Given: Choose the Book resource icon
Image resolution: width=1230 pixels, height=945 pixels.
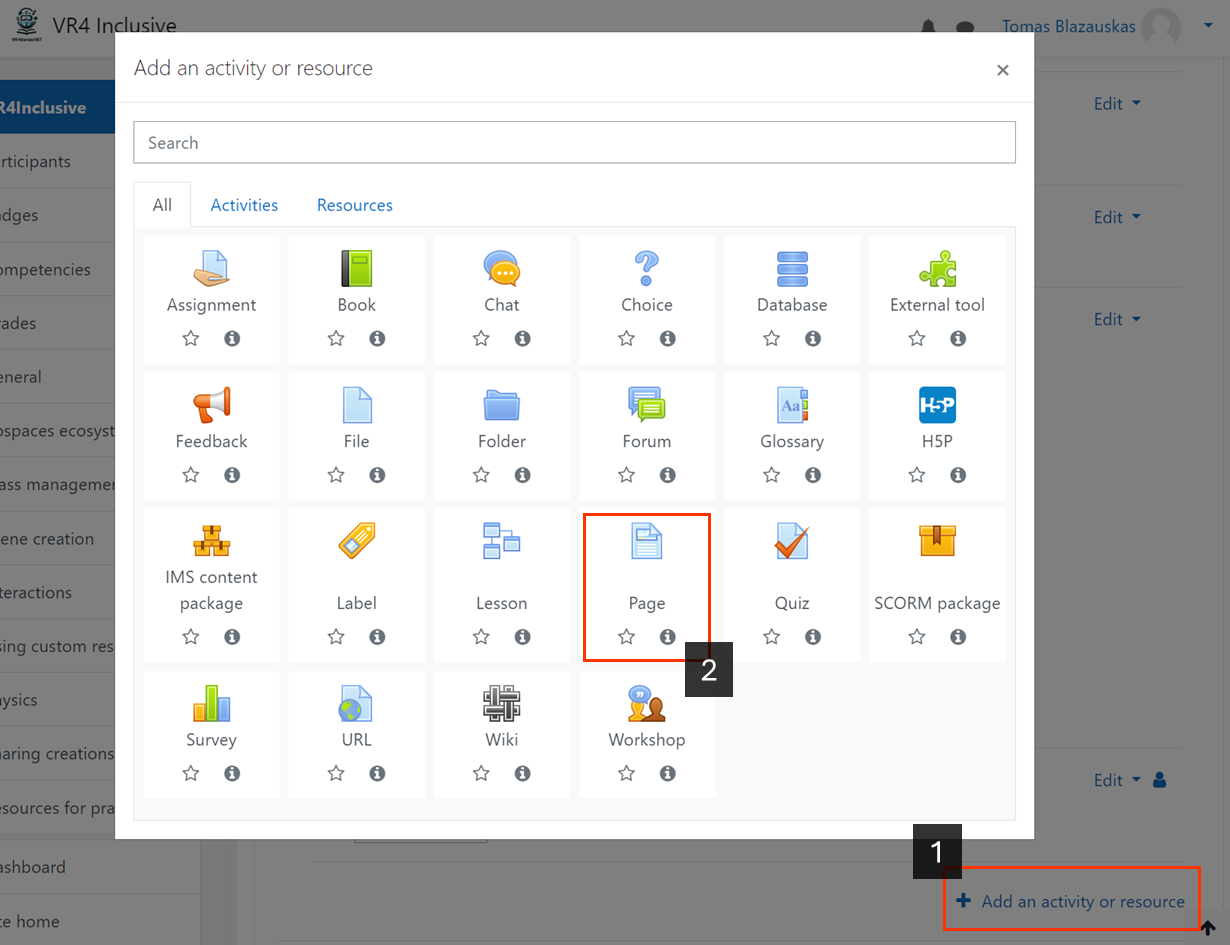Looking at the screenshot, I should click(x=356, y=268).
